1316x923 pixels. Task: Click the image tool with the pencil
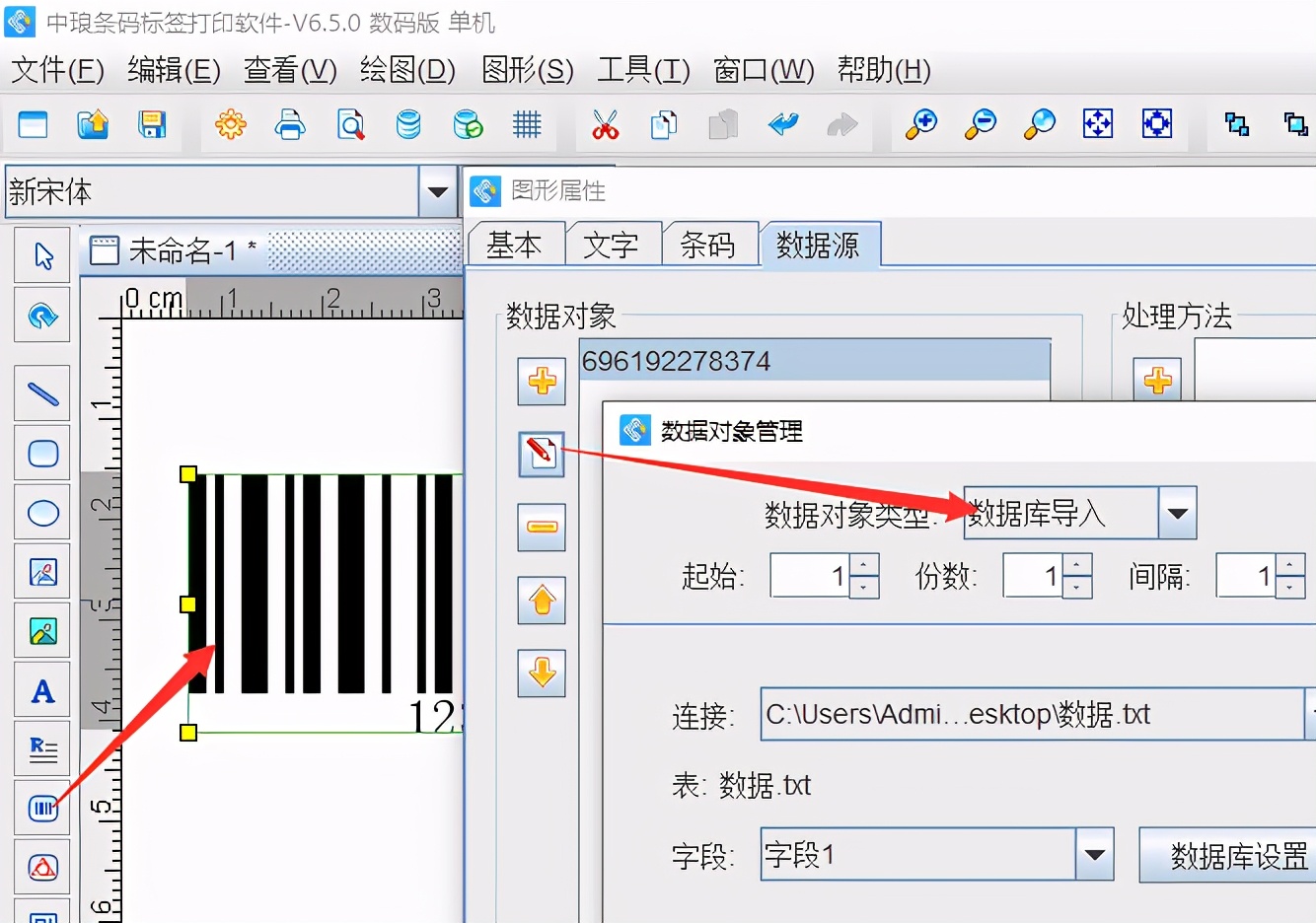[x=42, y=572]
